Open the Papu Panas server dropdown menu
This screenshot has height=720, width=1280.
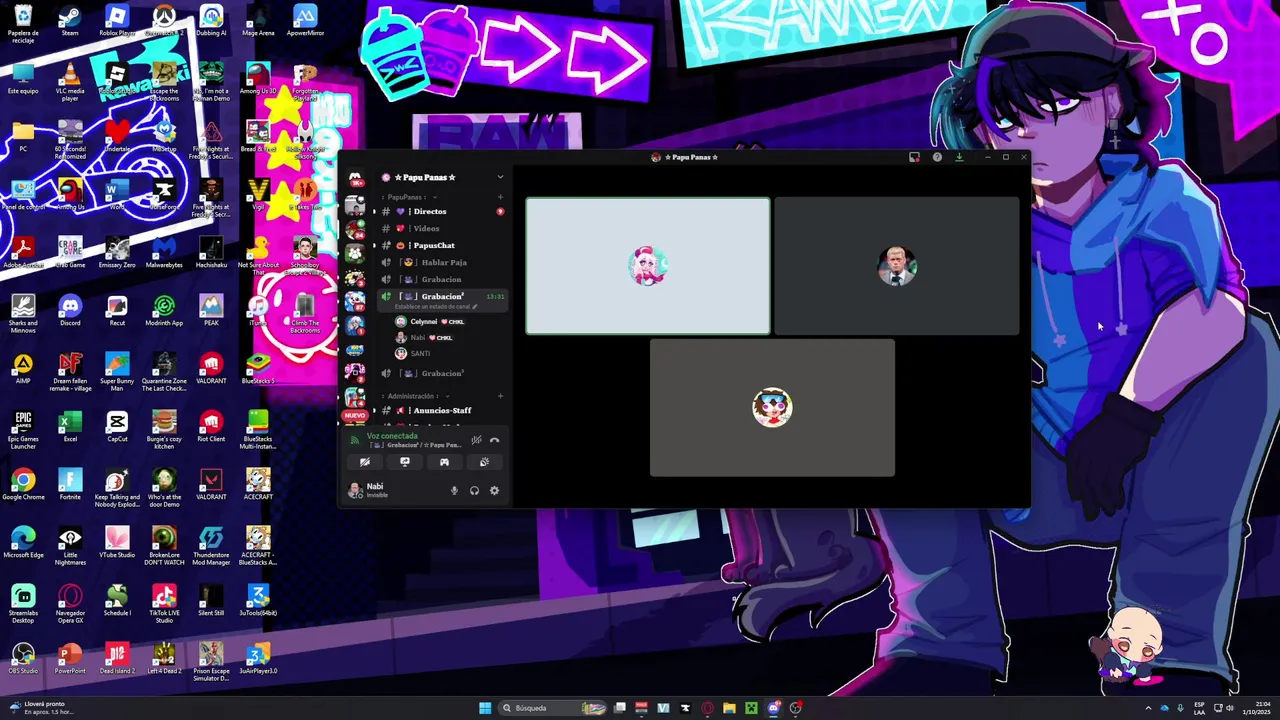click(x=500, y=177)
